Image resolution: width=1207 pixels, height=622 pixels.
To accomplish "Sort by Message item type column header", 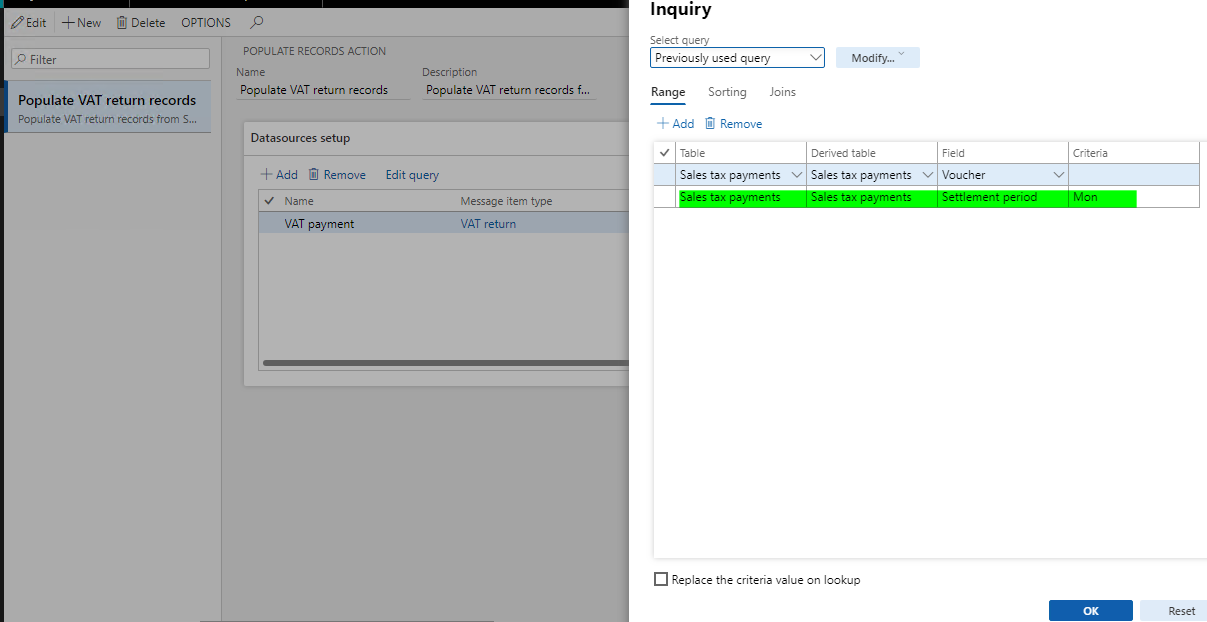I will tap(506, 201).
